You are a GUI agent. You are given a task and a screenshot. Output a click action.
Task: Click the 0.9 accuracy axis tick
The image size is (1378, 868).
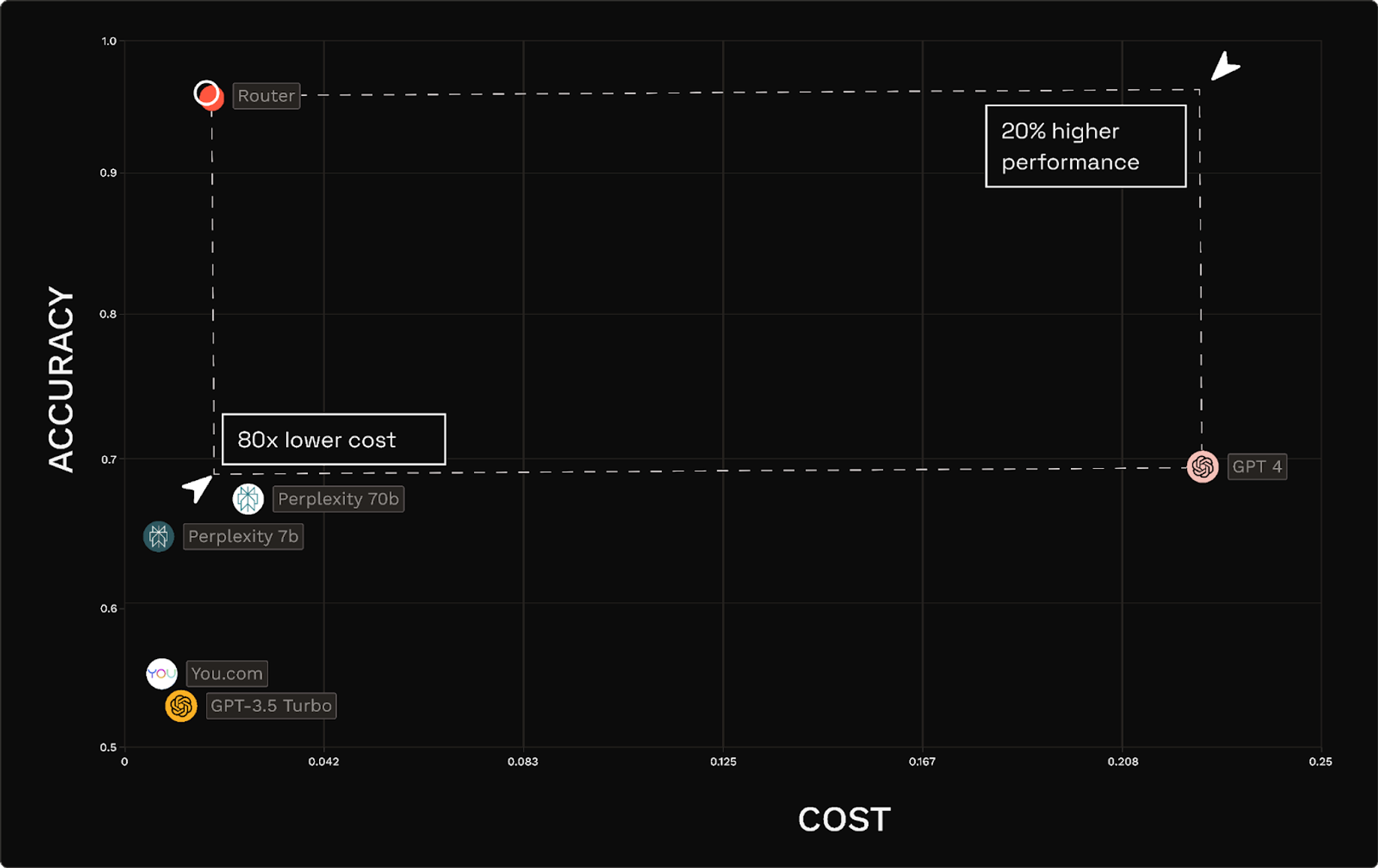tap(109, 173)
